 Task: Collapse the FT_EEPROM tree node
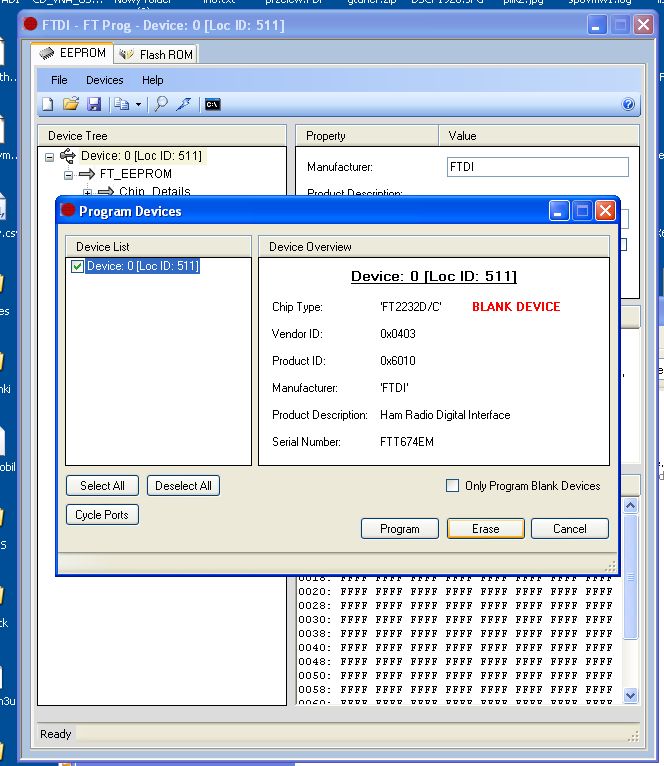point(68,175)
